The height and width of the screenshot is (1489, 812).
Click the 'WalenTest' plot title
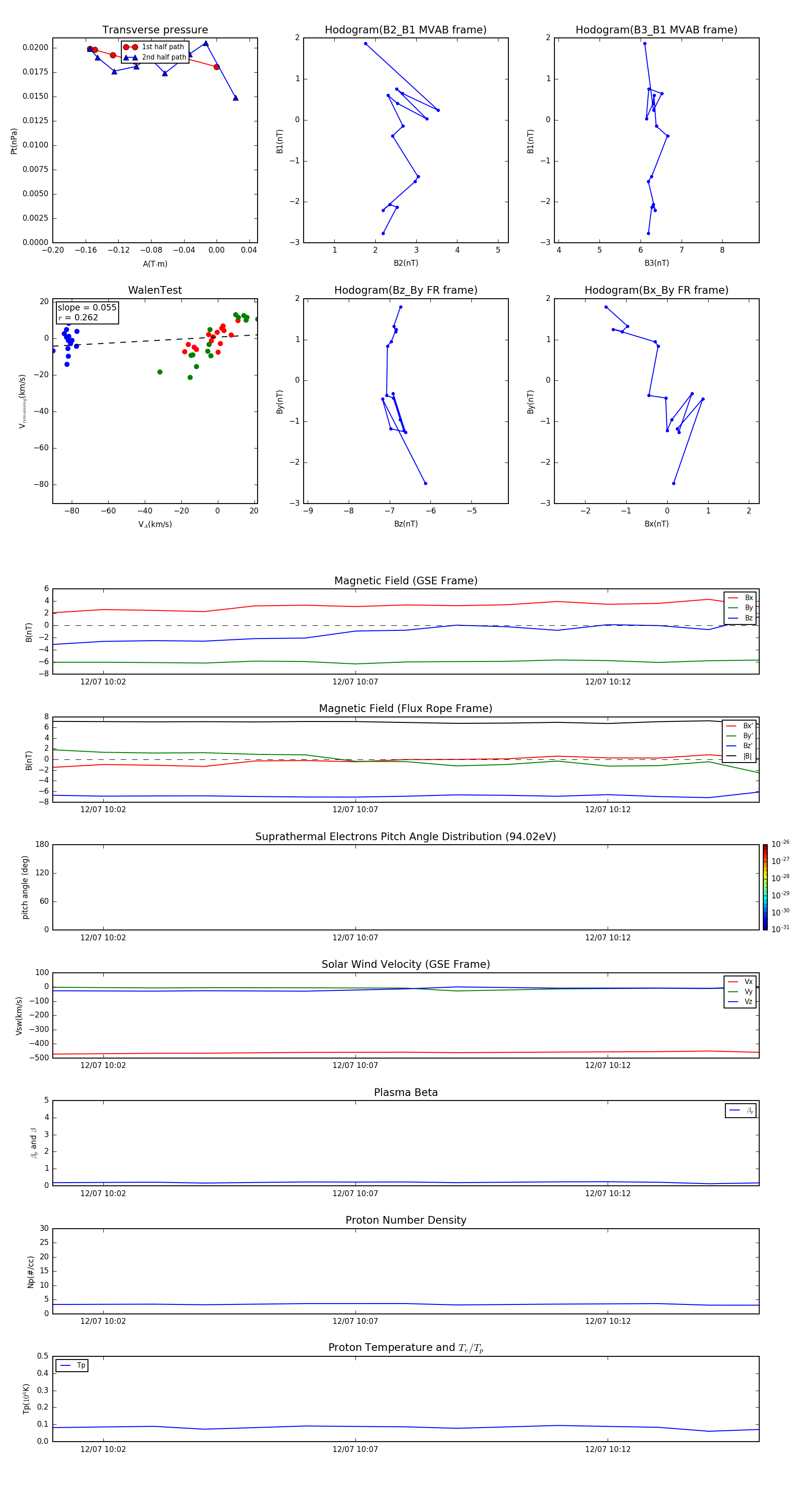[155, 290]
